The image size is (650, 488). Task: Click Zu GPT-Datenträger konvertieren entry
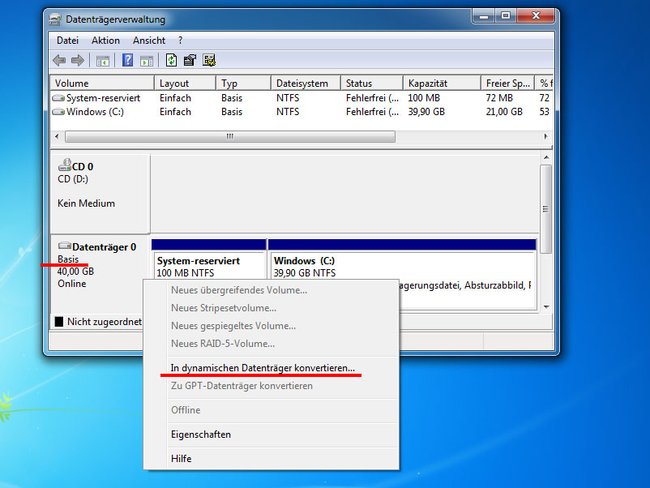[x=242, y=386]
